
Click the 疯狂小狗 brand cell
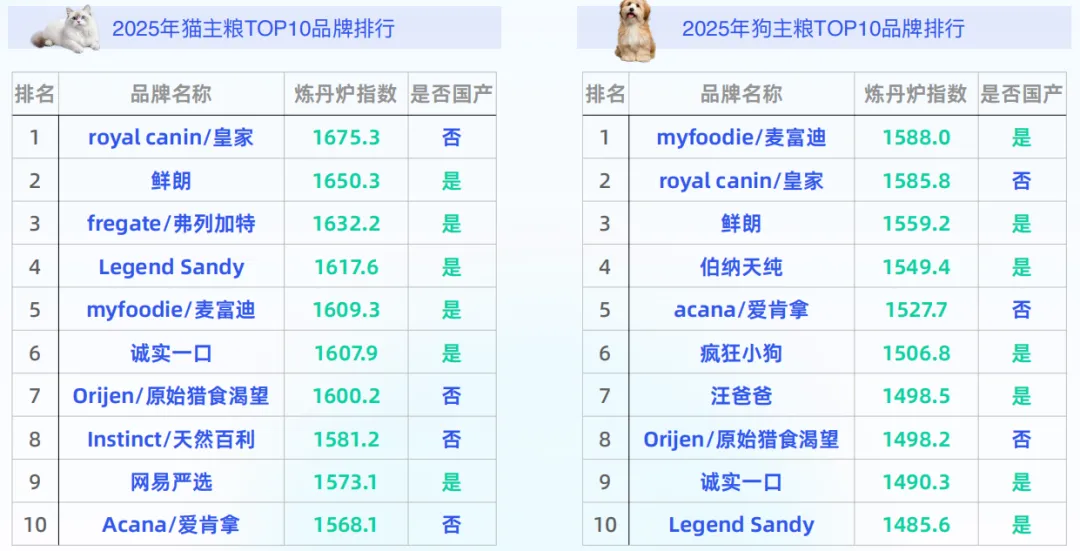[741, 353]
